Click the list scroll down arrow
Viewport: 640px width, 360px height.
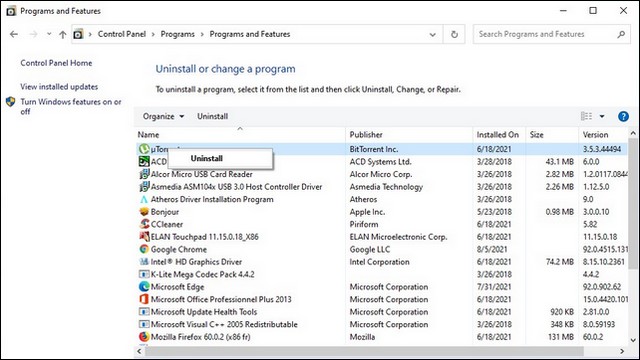(633, 340)
